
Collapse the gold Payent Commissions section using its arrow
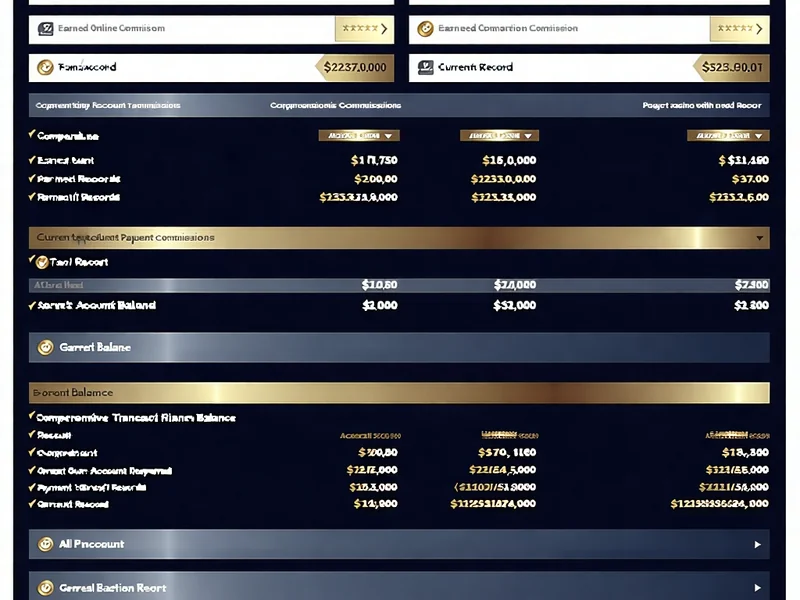[760, 239]
